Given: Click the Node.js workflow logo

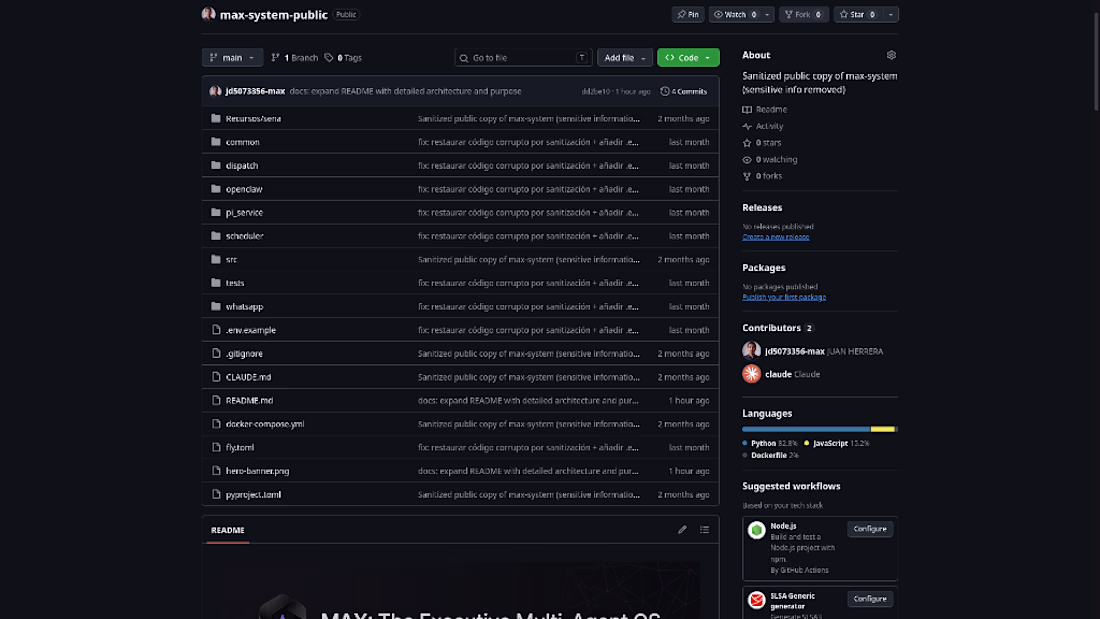Looking at the screenshot, I should click(756, 530).
